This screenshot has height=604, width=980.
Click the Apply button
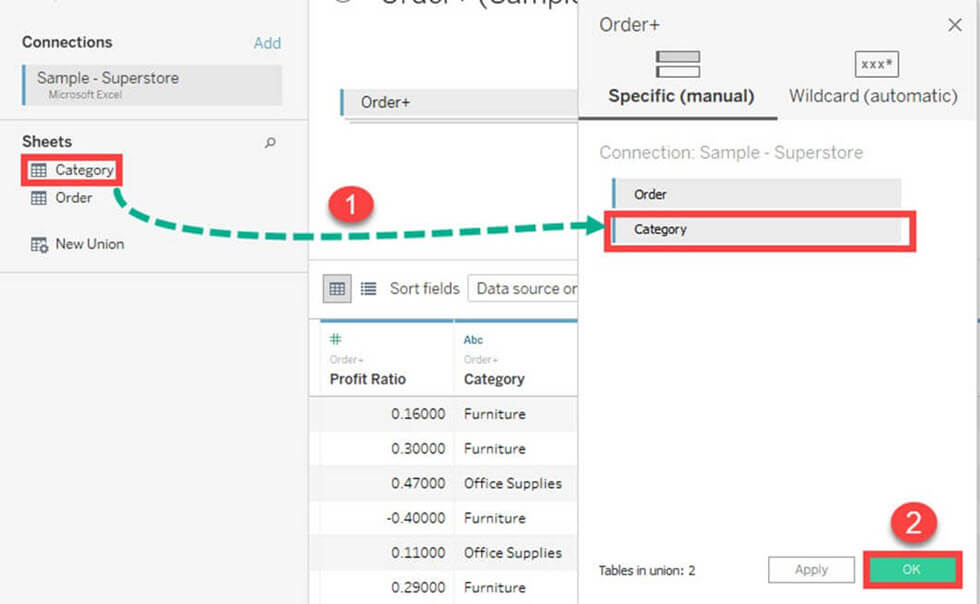(x=811, y=569)
